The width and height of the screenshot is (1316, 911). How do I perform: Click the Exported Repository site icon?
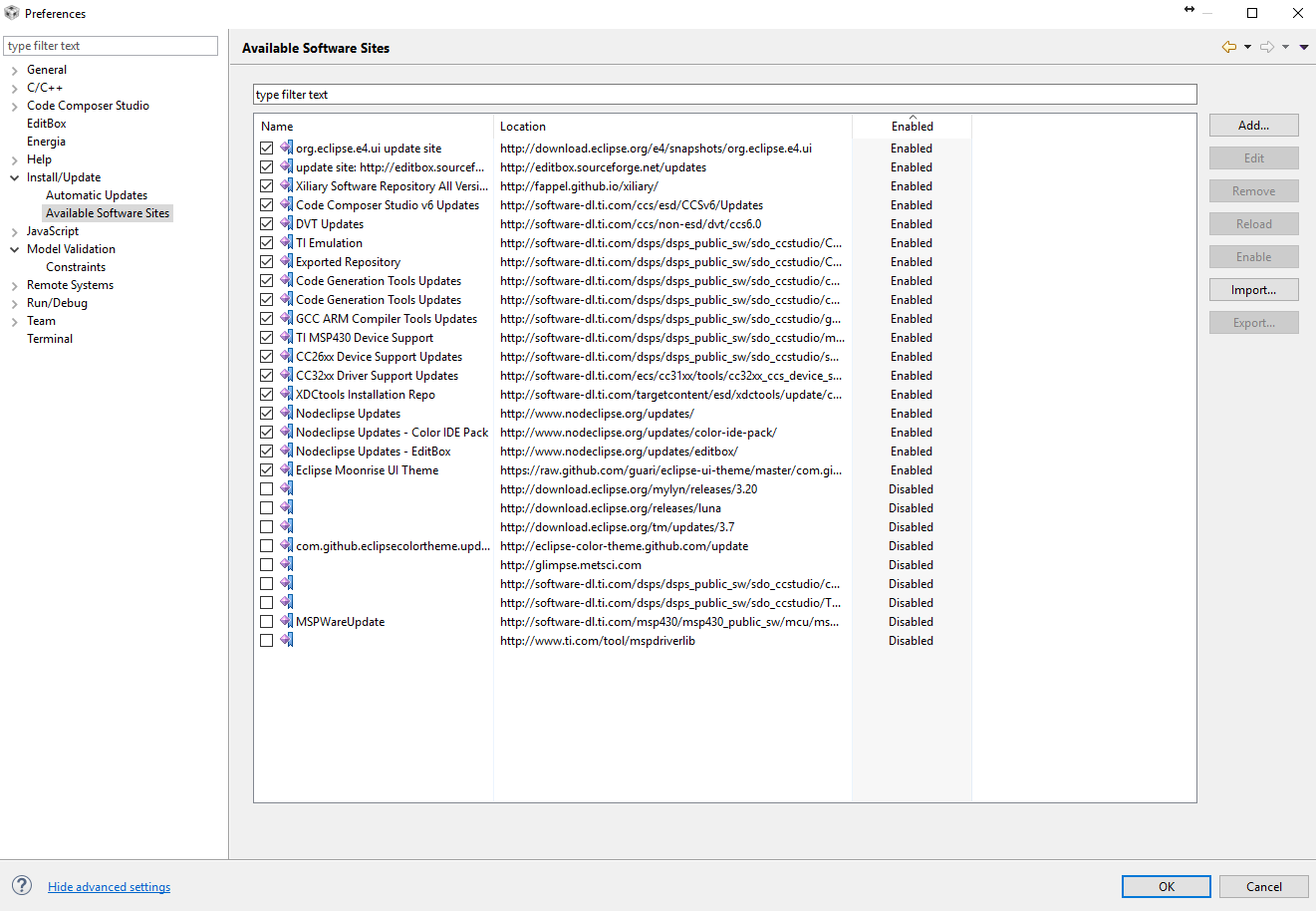tap(286, 261)
